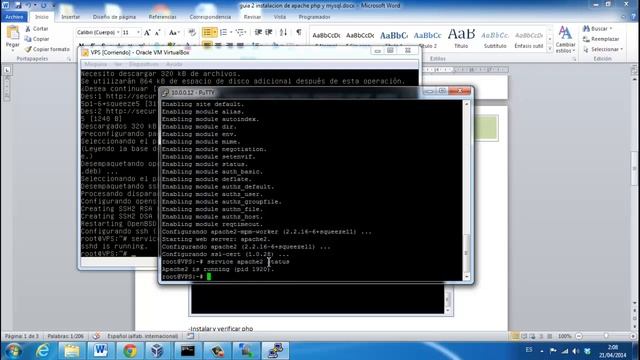640x360 pixels.
Task: Increase font size with the large A icon
Action: coord(147,32)
